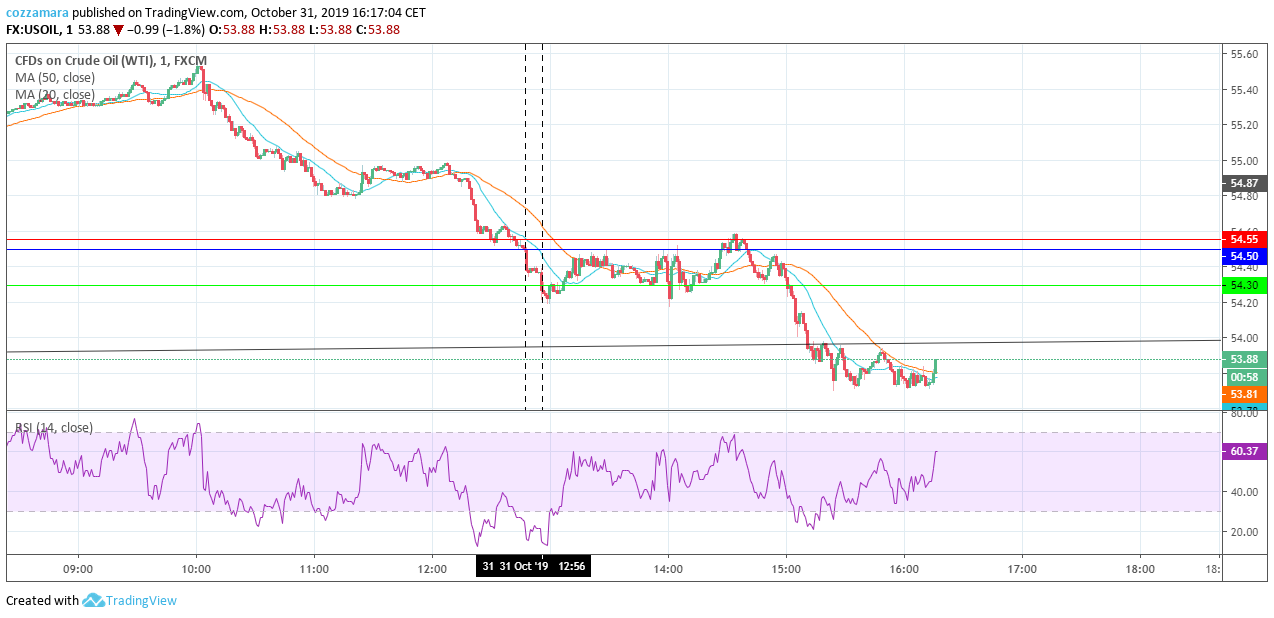Click the 55.60 price scale label

coord(1244,54)
